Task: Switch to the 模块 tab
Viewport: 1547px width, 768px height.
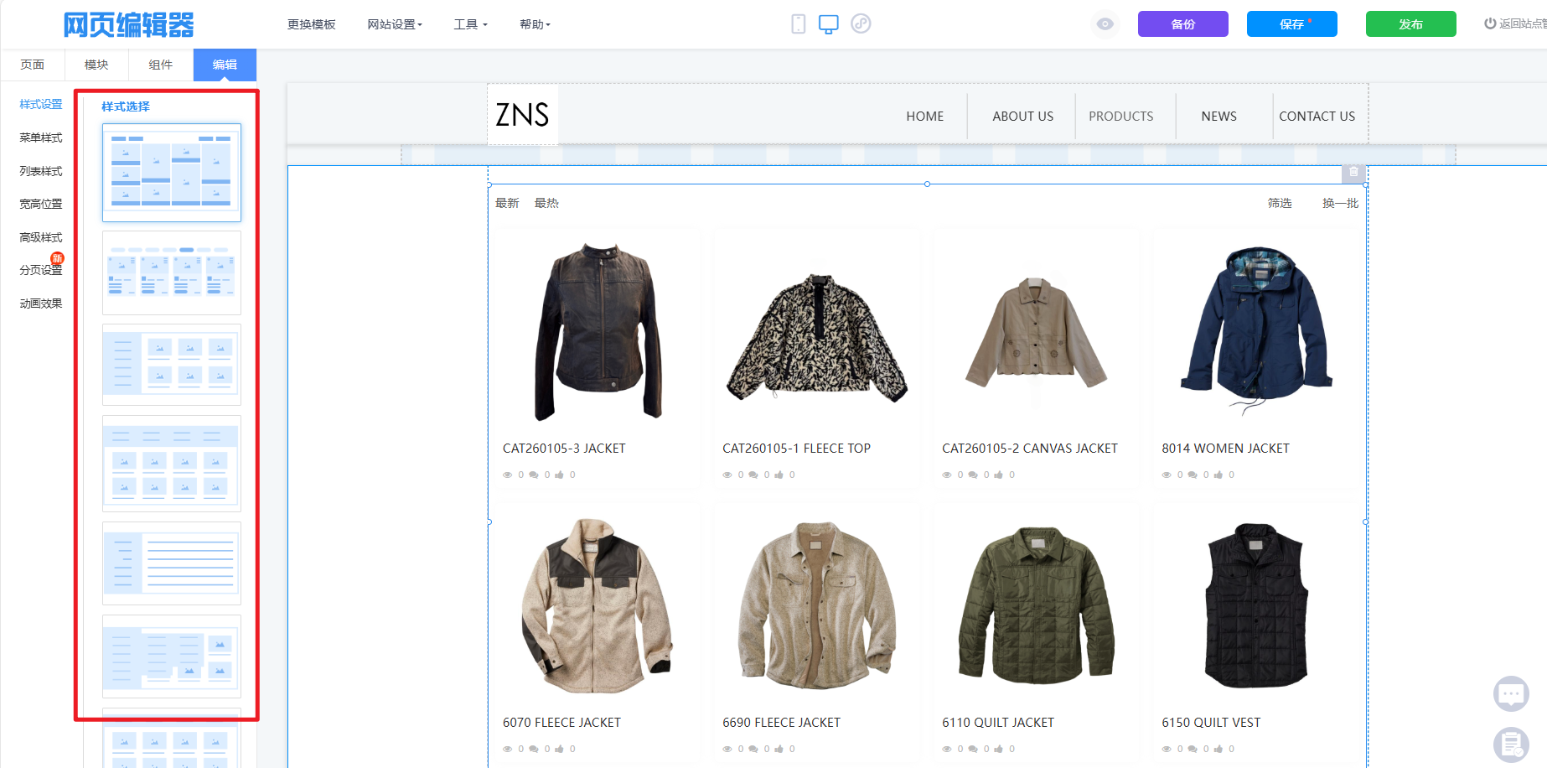Action: [97, 65]
